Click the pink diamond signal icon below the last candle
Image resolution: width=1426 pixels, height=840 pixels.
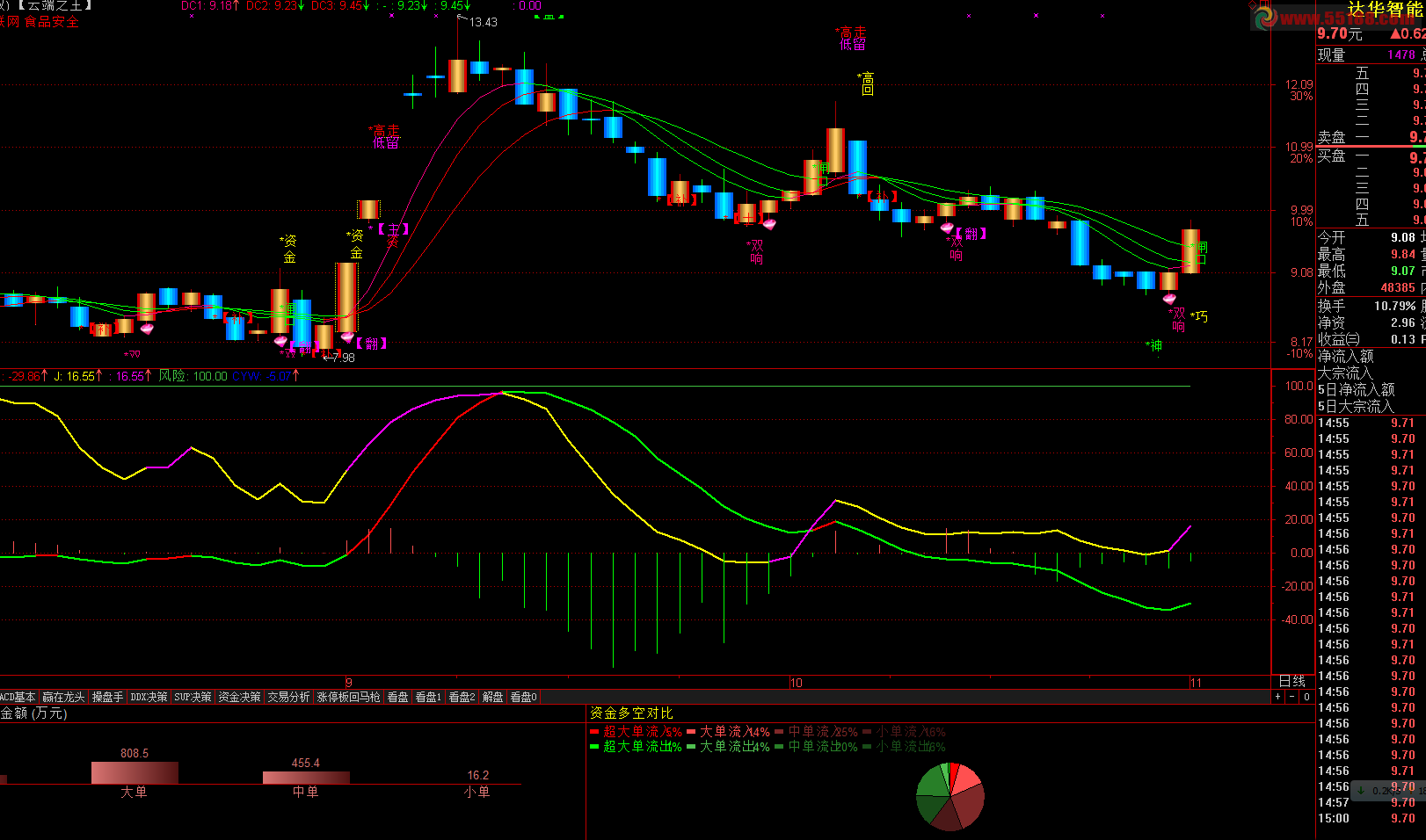[1168, 300]
